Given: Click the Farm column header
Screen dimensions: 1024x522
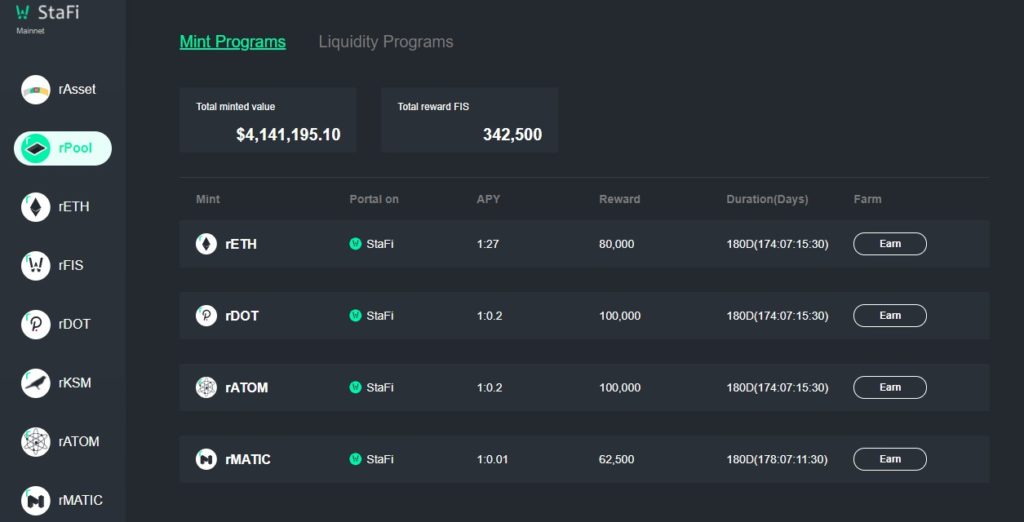Looking at the screenshot, I should tap(867, 199).
